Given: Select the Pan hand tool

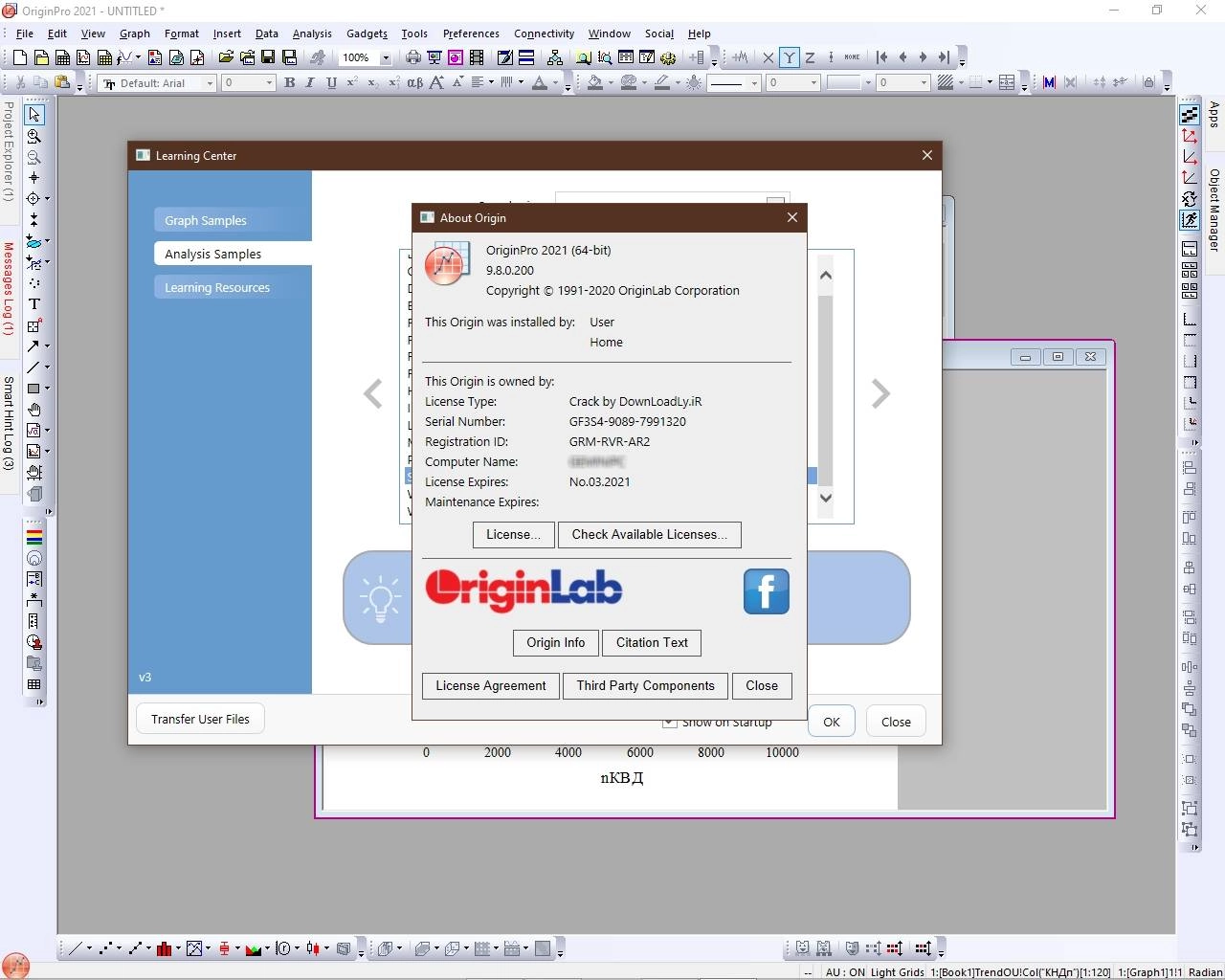Looking at the screenshot, I should click(x=34, y=410).
